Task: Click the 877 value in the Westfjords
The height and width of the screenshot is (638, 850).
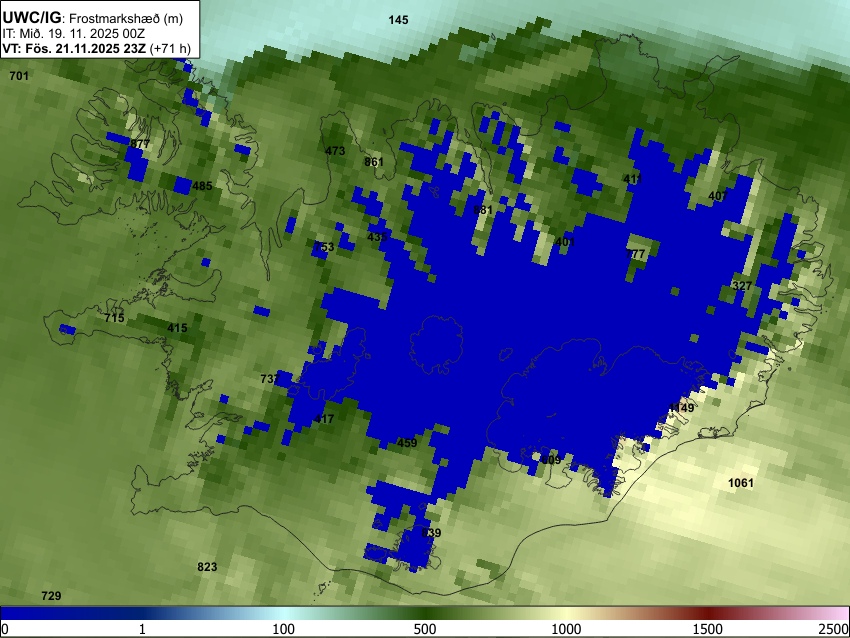Action: coord(140,144)
